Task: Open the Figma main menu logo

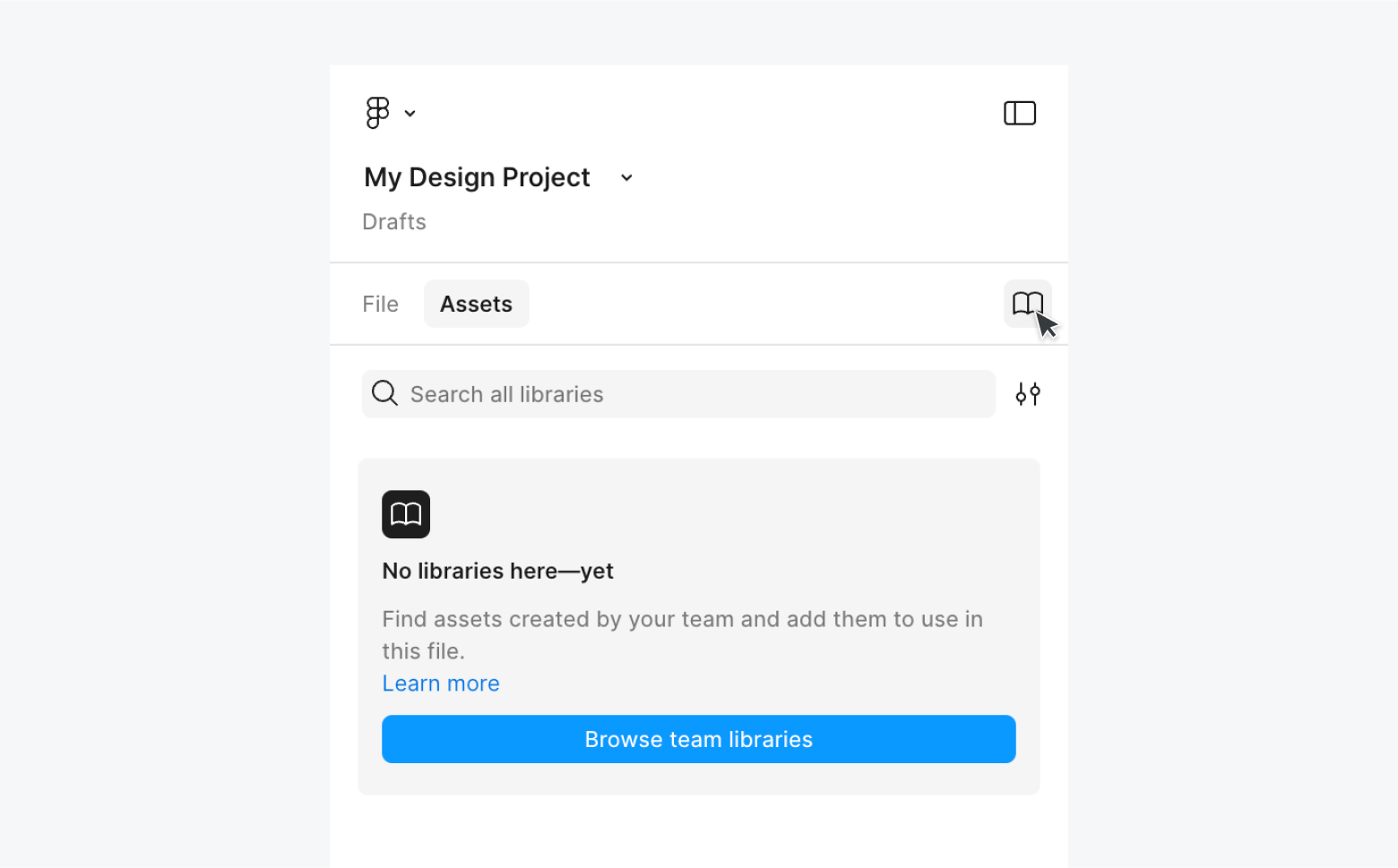Action: [x=377, y=113]
